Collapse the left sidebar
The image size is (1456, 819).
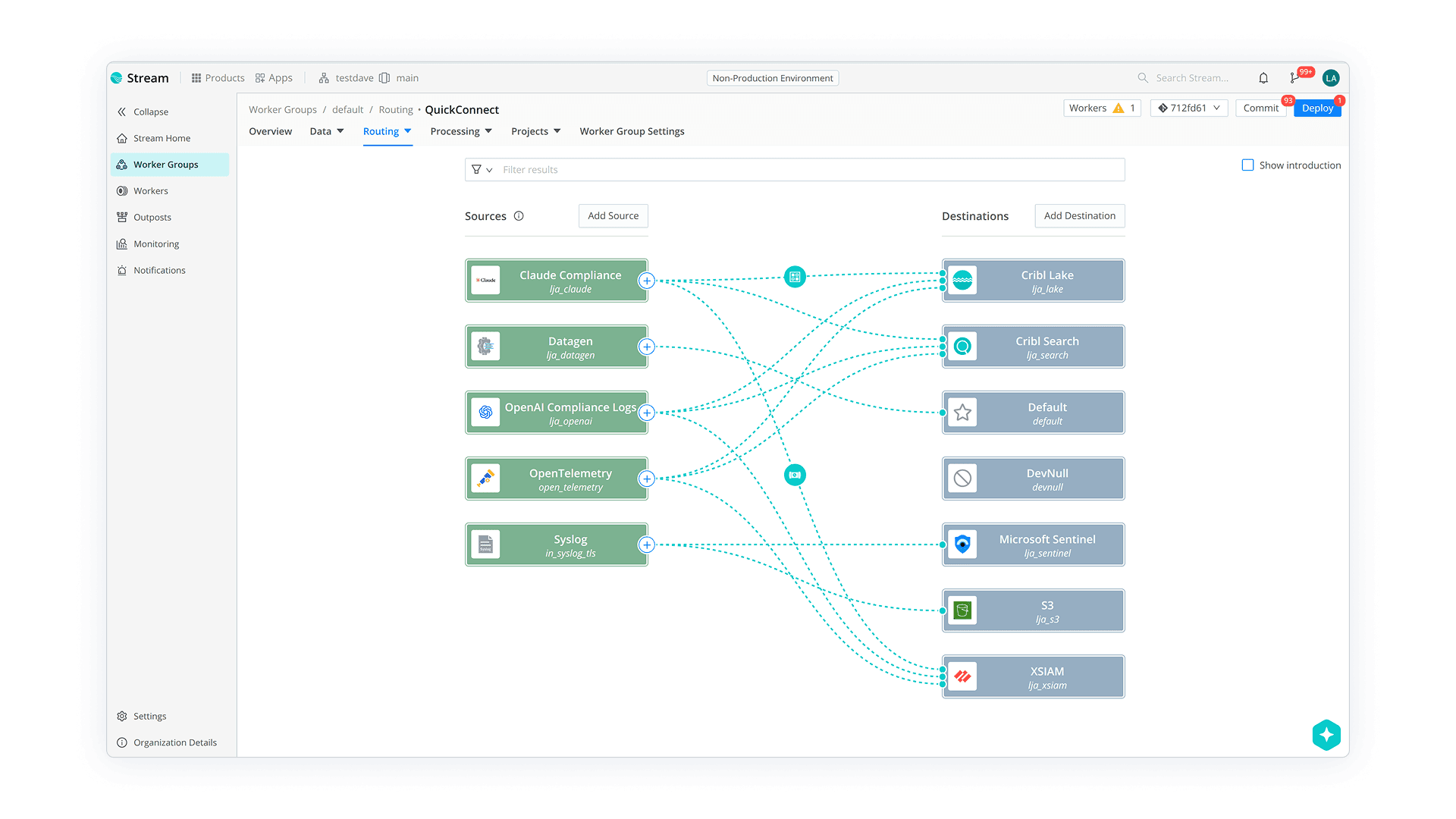click(143, 112)
